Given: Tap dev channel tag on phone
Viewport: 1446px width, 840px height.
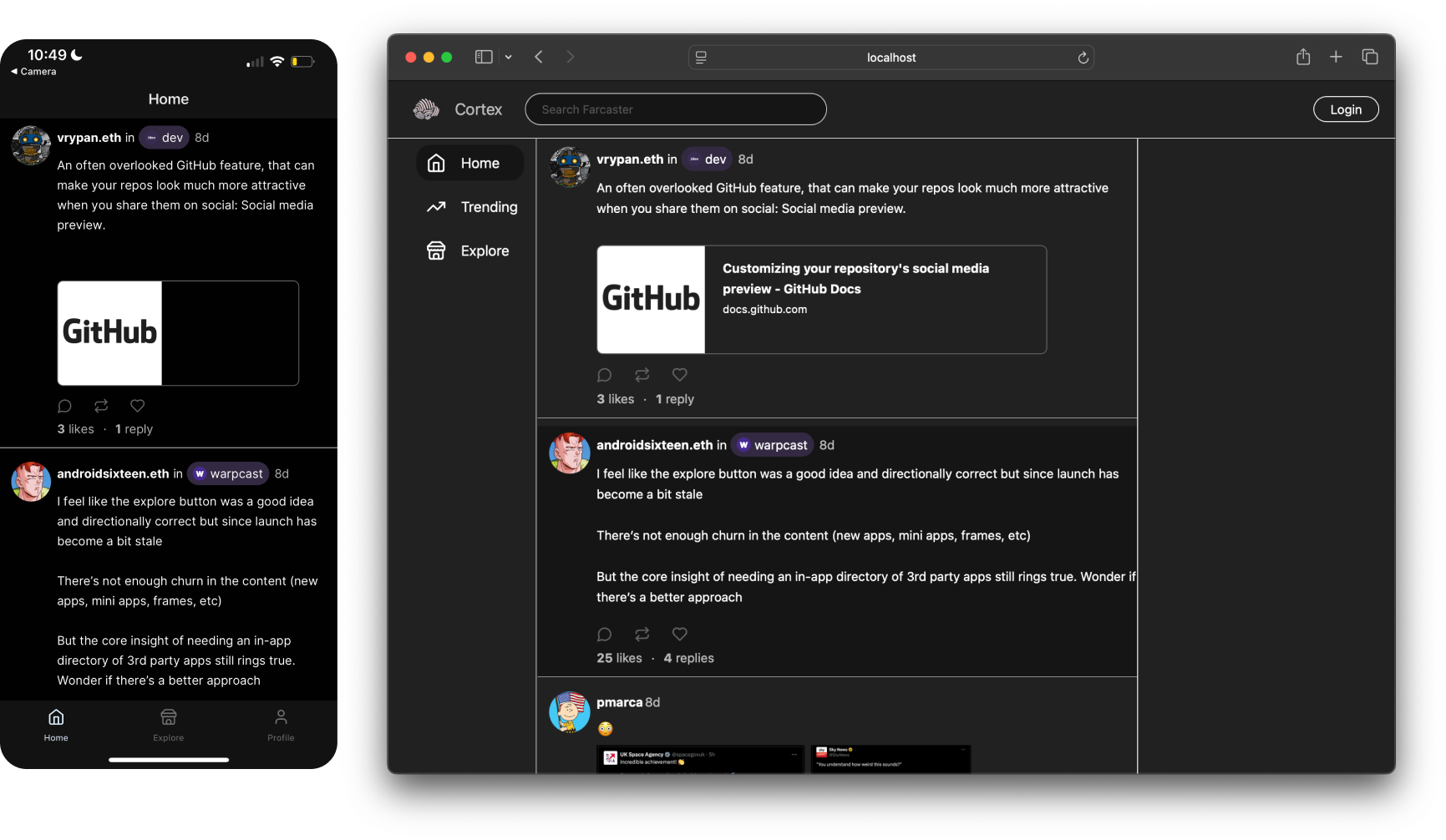Looking at the screenshot, I should point(165,138).
